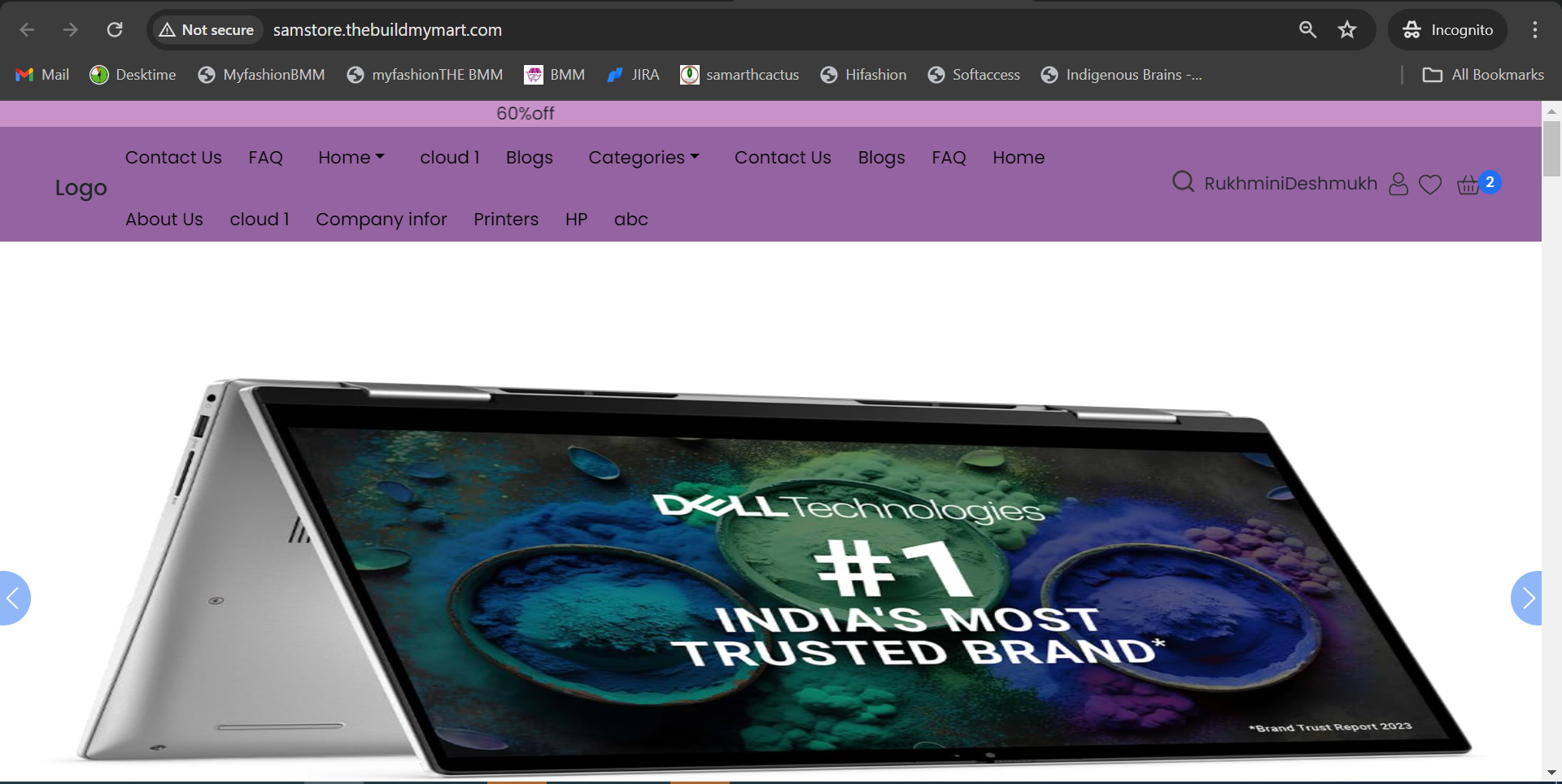Open the abc menu link

[x=631, y=220]
